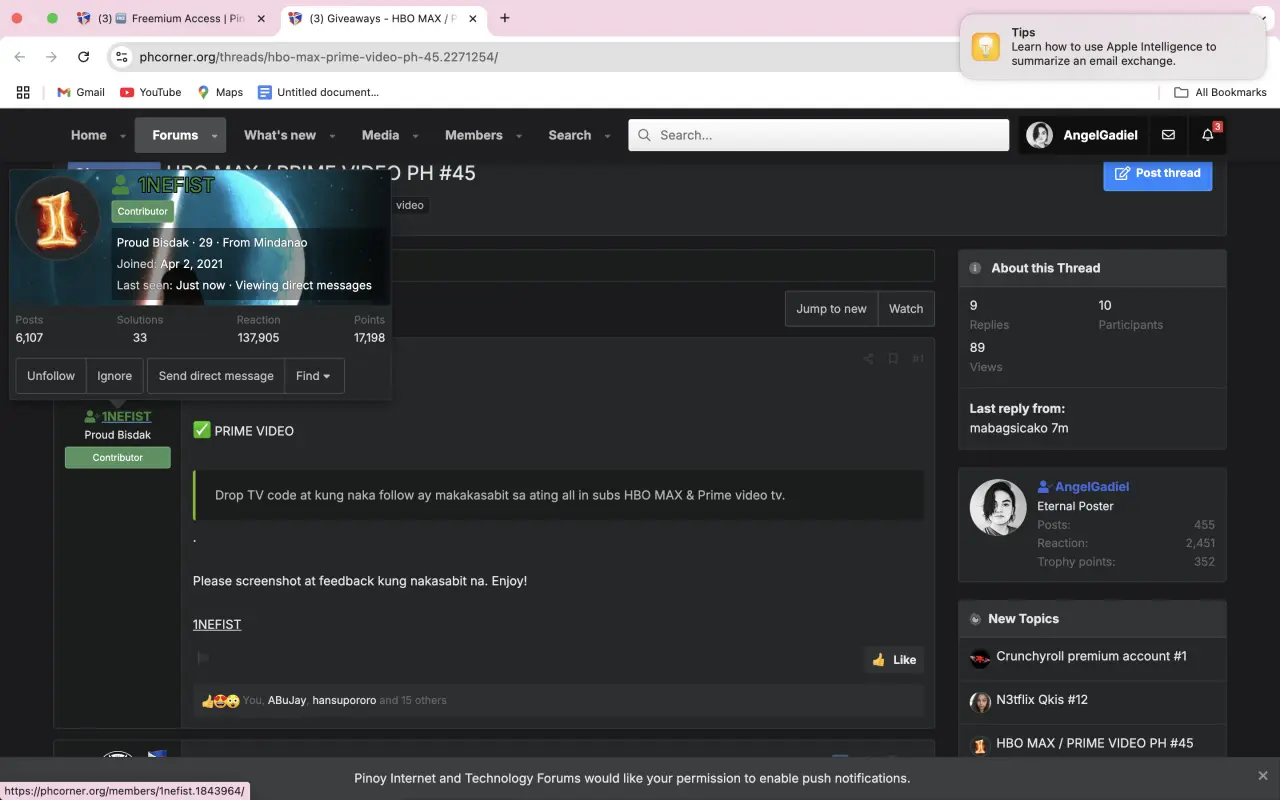Image resolution: width=1280 pixels, height=800 pixels.
Task: Expand the Media dropdown arrow
Action: (x=415, y=136)
